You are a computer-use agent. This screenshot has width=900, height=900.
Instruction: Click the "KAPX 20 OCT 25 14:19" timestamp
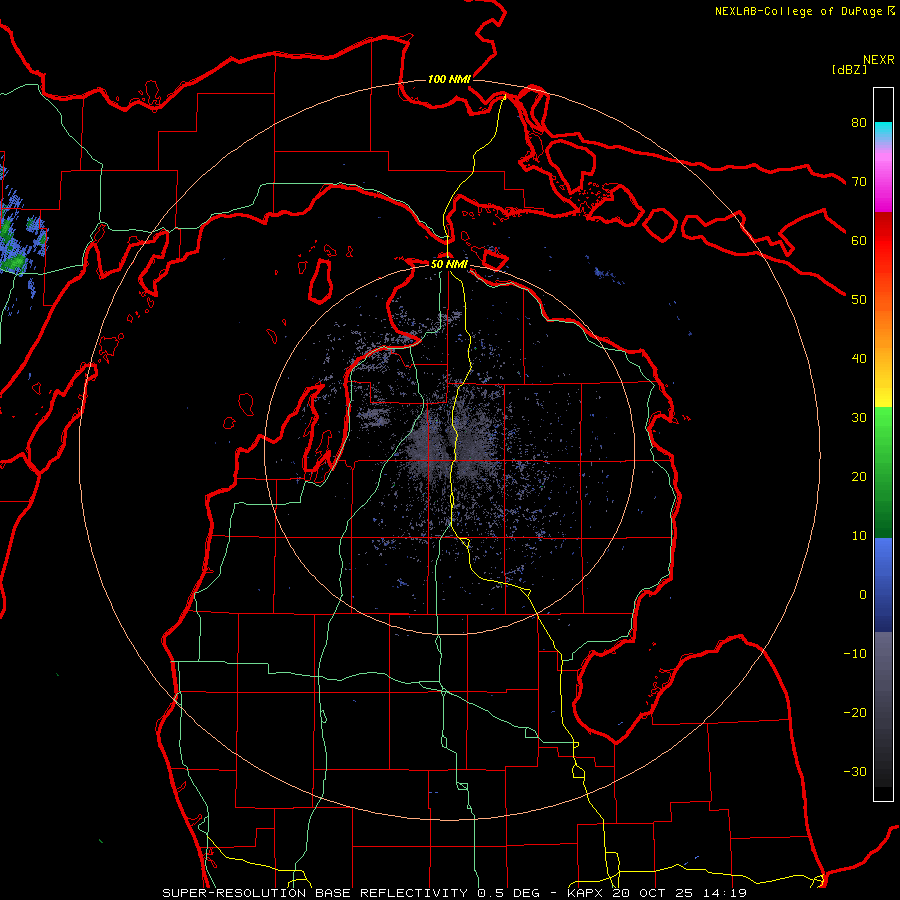(x=657, y=893)
